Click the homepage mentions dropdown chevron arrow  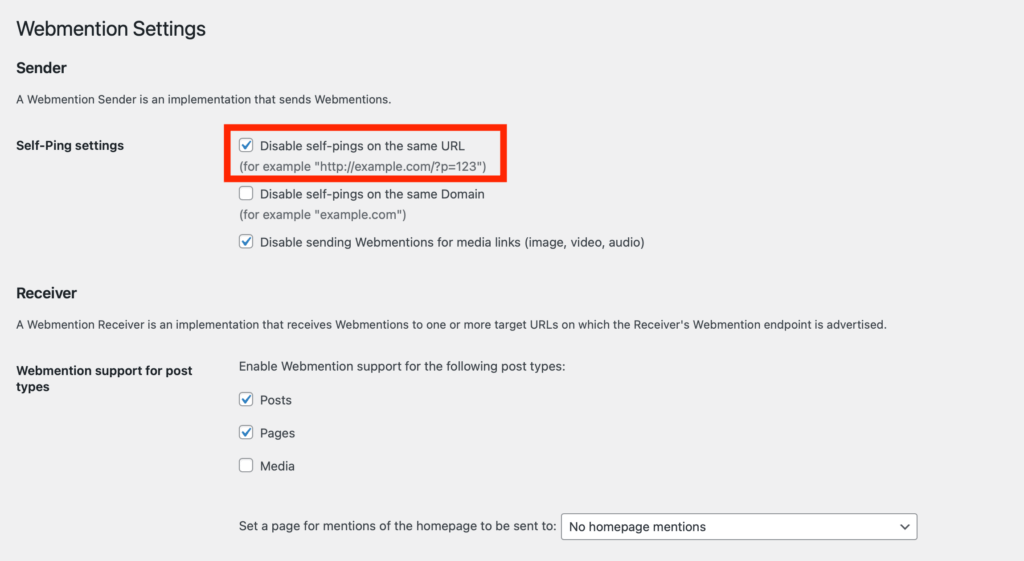pyautogui.click(x=905, y=527)
